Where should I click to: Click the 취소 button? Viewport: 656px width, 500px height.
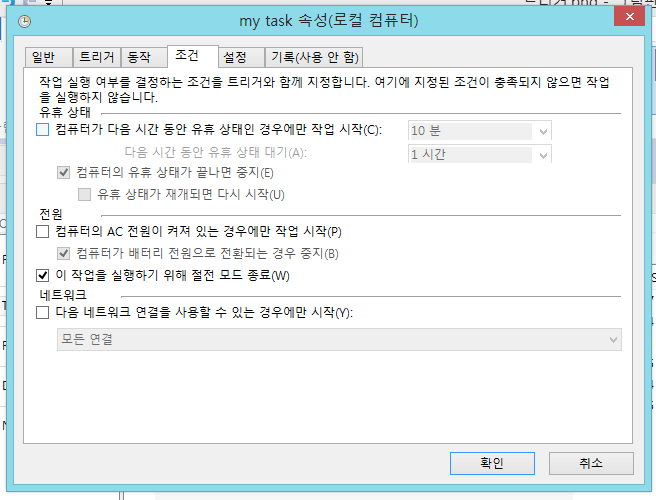(x=590, y=463)
